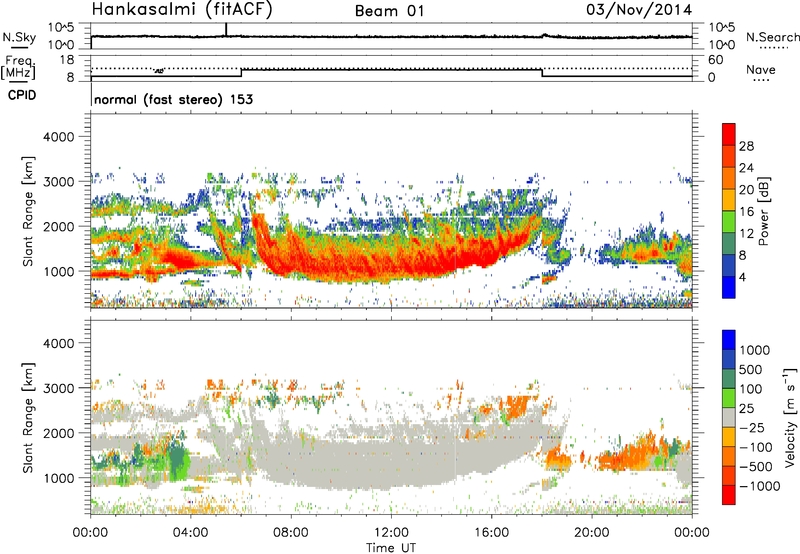Select the N.Search legend label

click(x=772, y=37)
